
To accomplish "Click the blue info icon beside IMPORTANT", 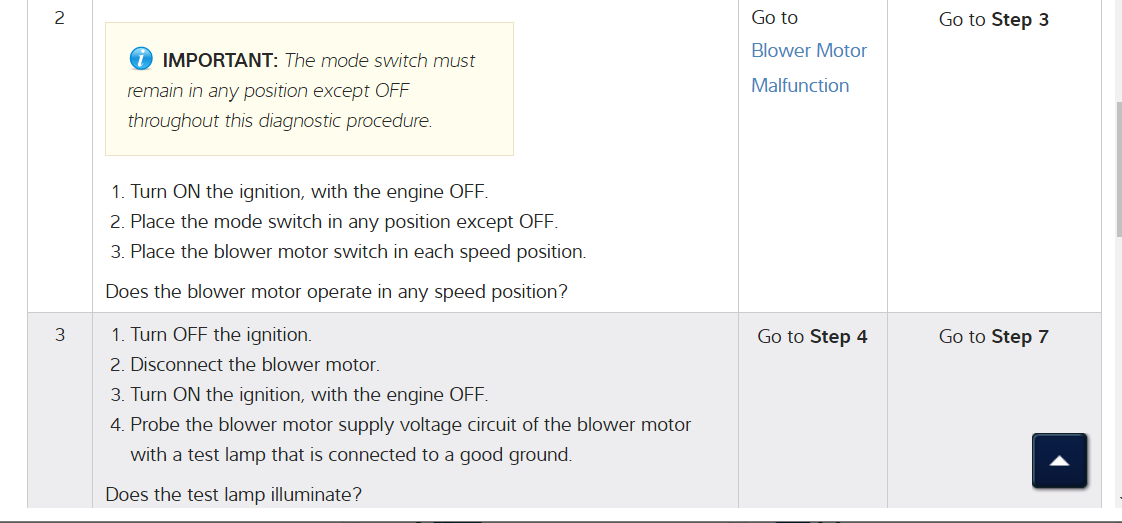I will click(x=141, y=60).
